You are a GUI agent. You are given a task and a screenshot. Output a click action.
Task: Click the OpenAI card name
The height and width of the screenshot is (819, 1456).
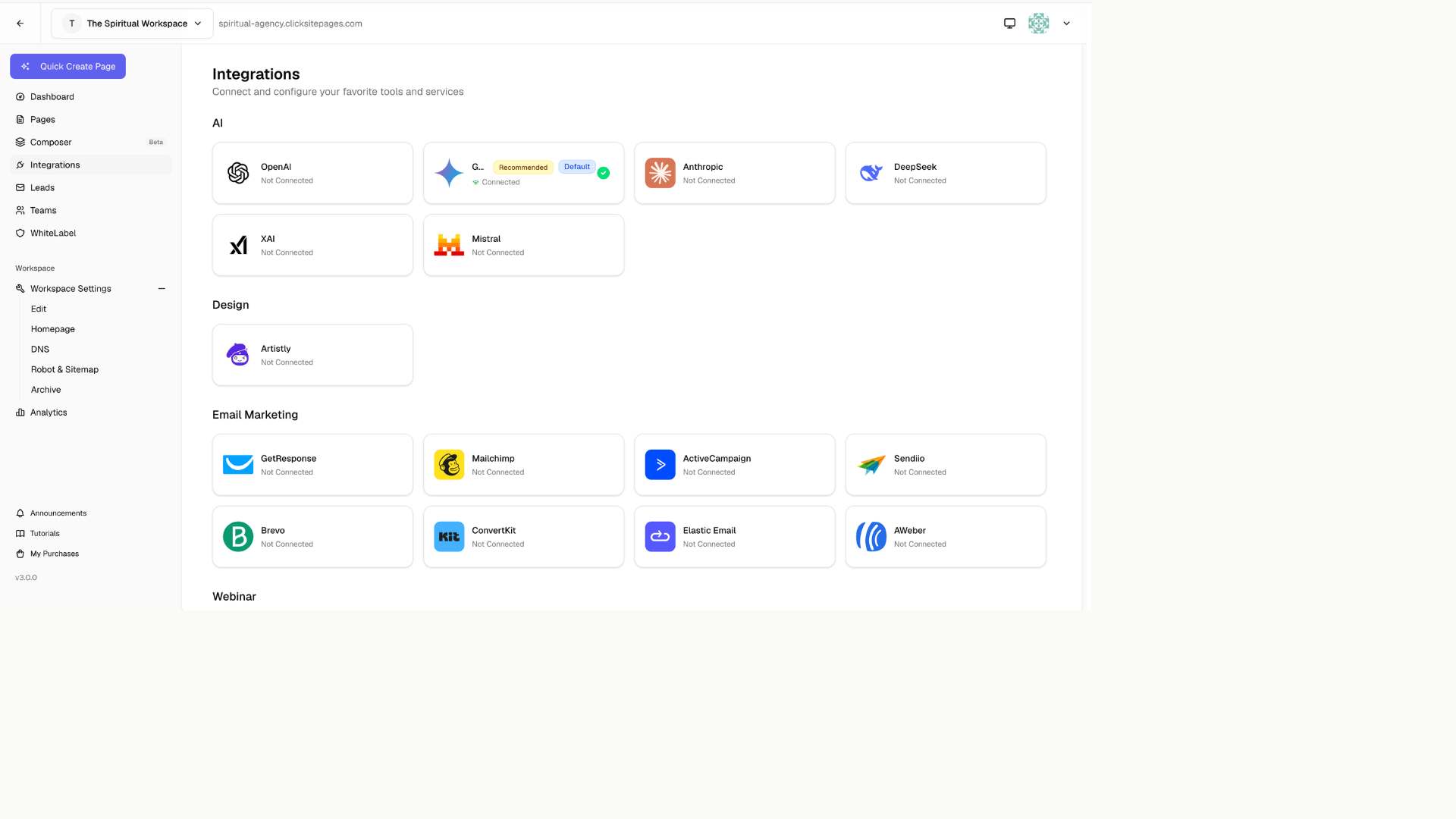(276, 167)
